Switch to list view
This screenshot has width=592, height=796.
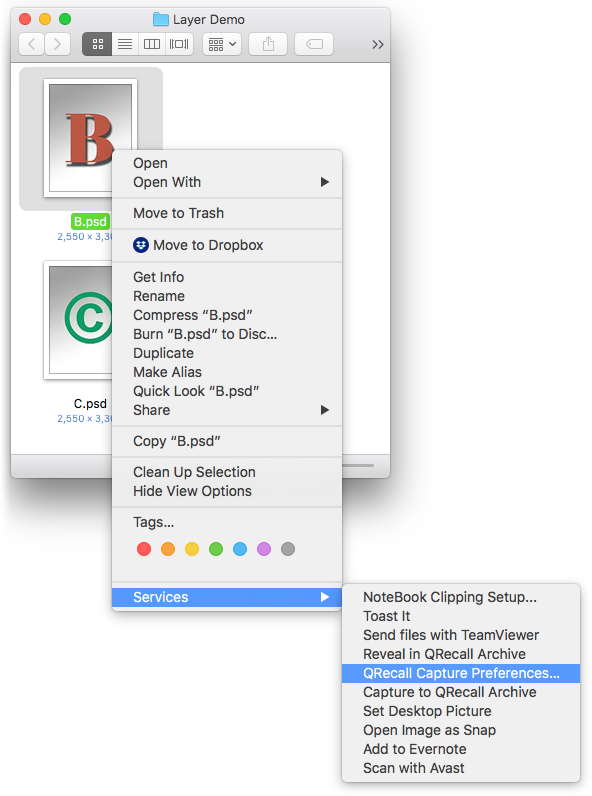pyautogui.click(x=125, y=44)
